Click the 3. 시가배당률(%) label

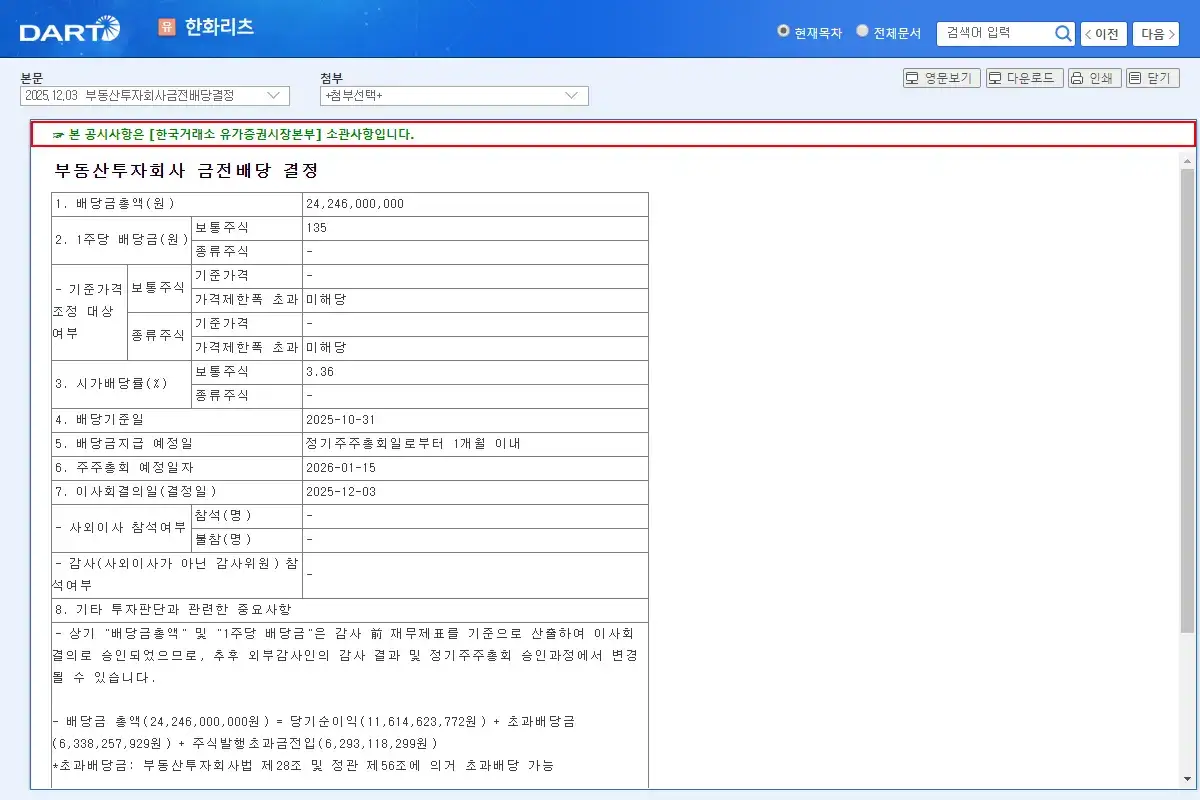point(111,384)
